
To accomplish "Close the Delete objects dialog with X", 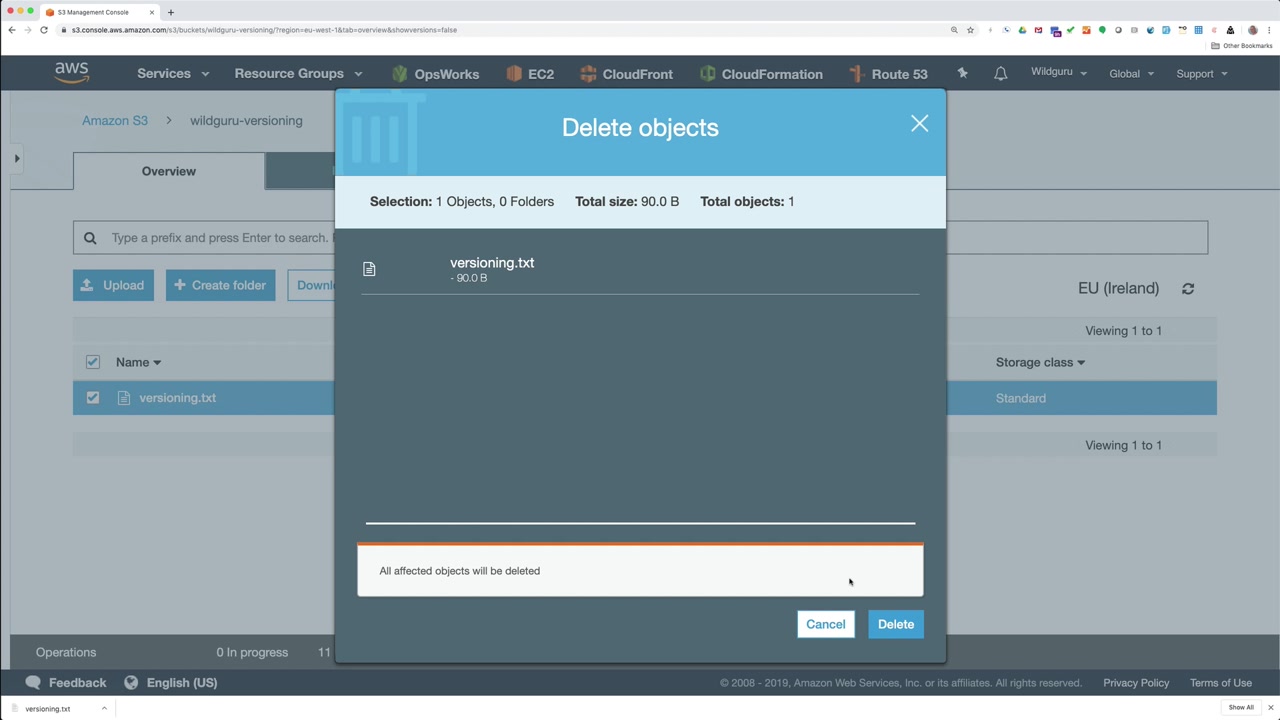I will pyautogui.click(x=919, y=124).
